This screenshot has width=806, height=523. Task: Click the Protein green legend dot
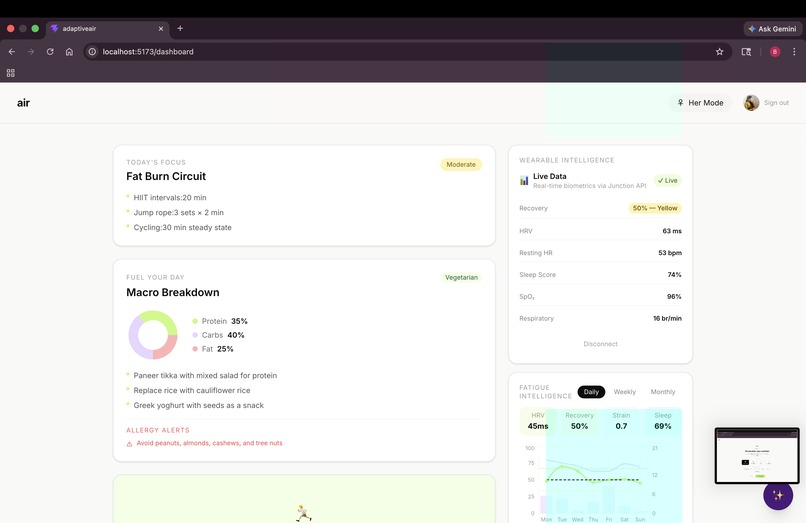(x=195, y=321)
